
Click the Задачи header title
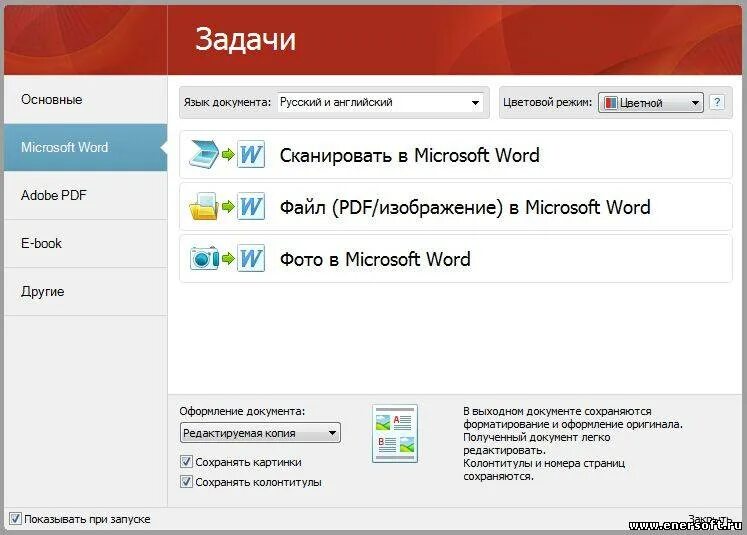(245, 39)
